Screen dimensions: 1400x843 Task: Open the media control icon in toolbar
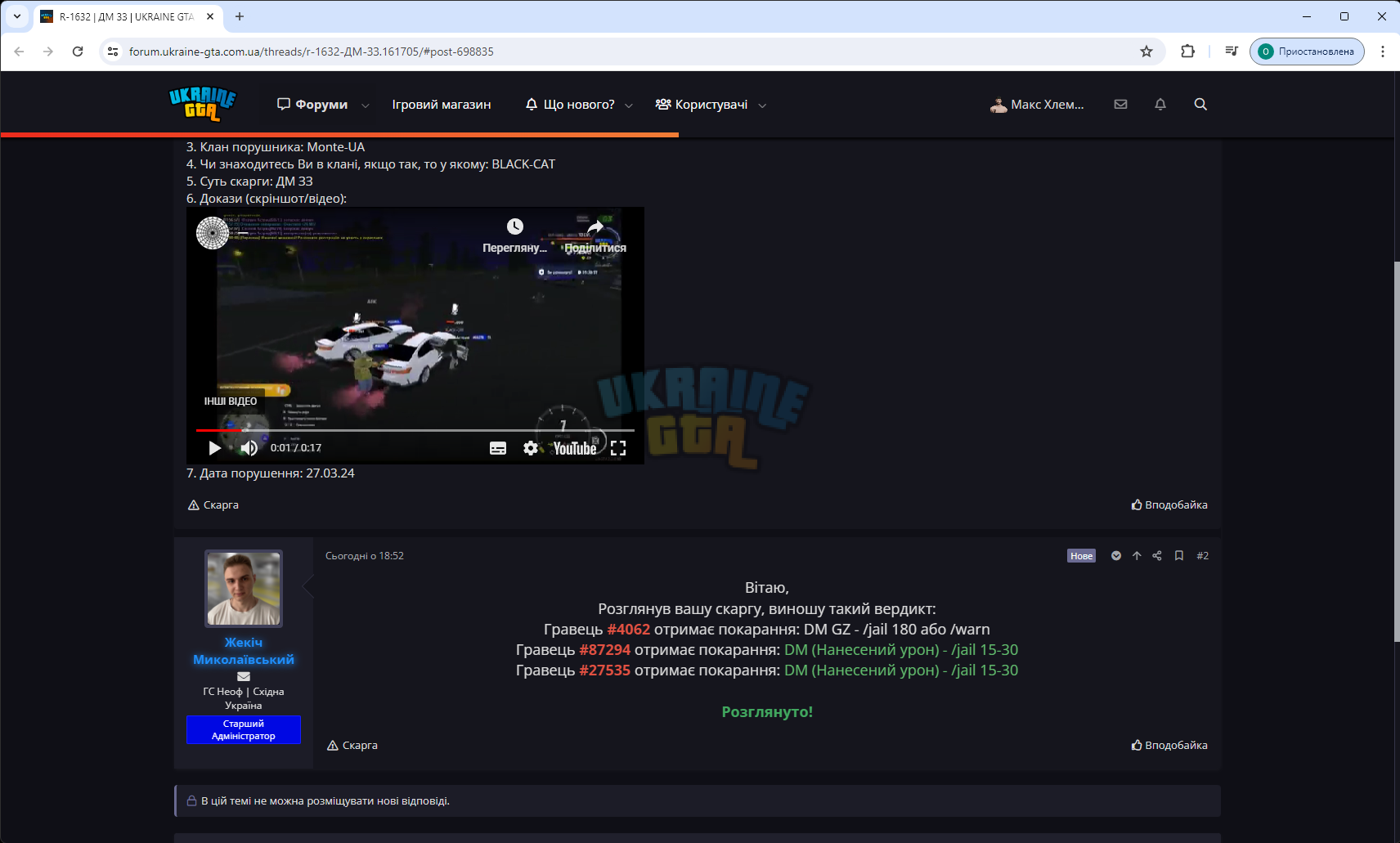point(1232,52)
